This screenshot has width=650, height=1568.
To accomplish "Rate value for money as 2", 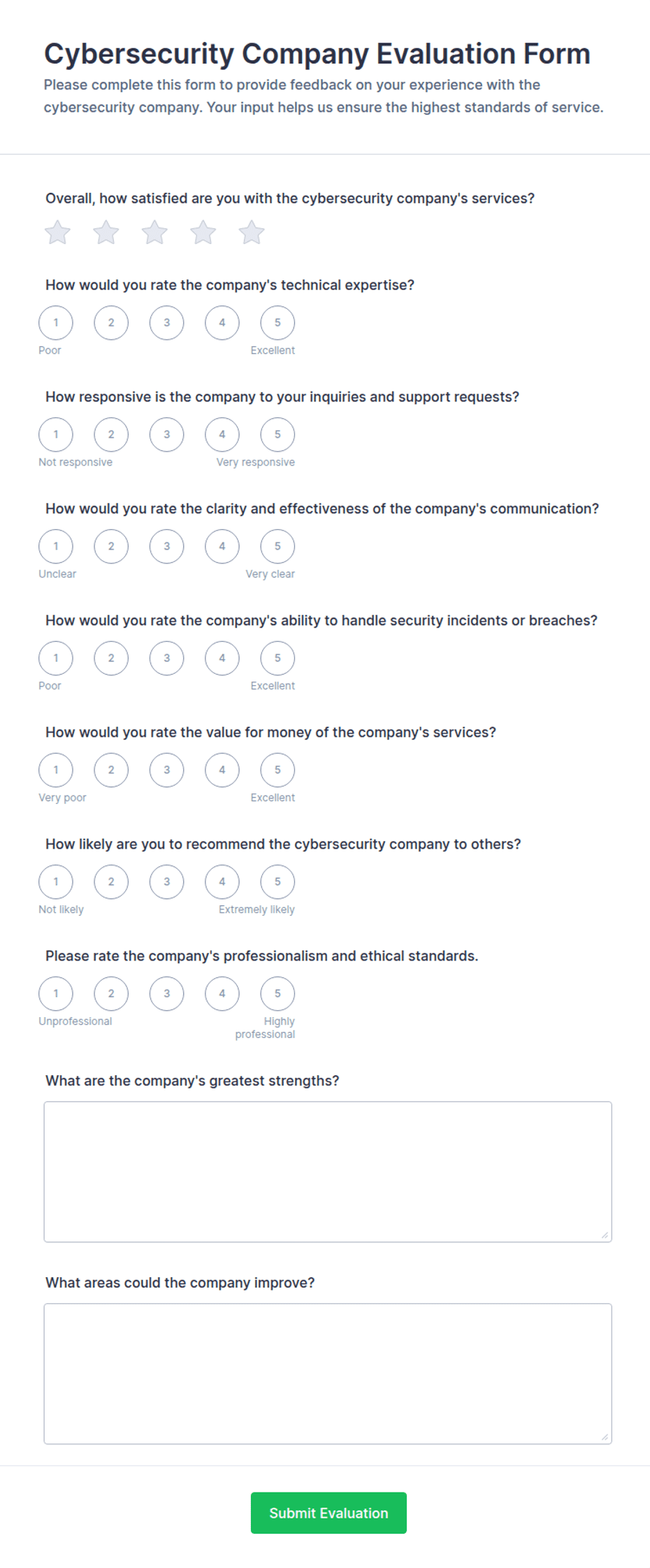I will (111, 770).
